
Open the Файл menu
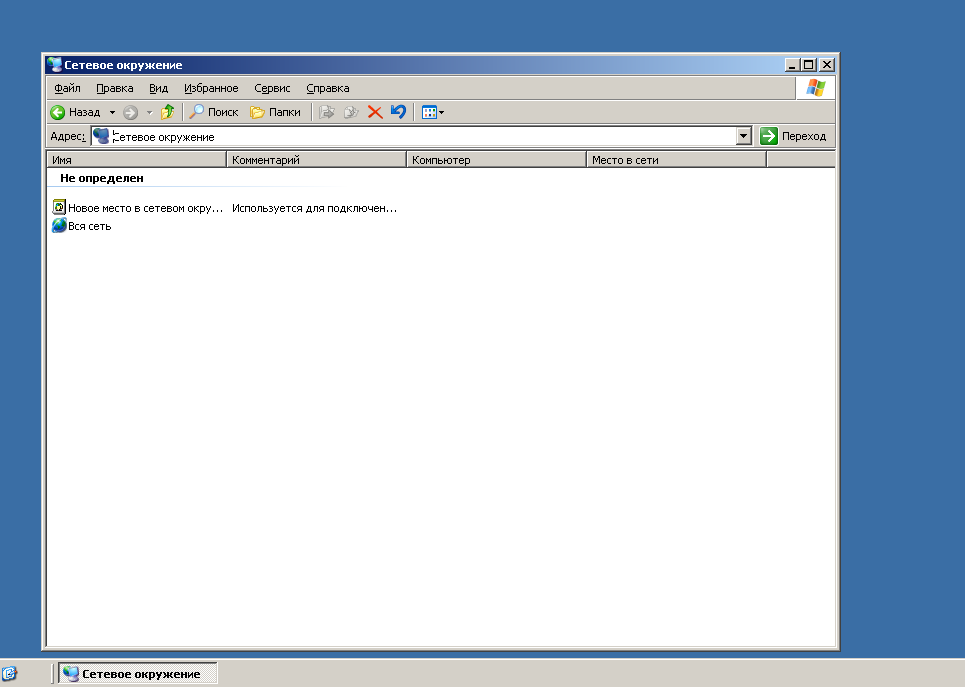[67, 88]
